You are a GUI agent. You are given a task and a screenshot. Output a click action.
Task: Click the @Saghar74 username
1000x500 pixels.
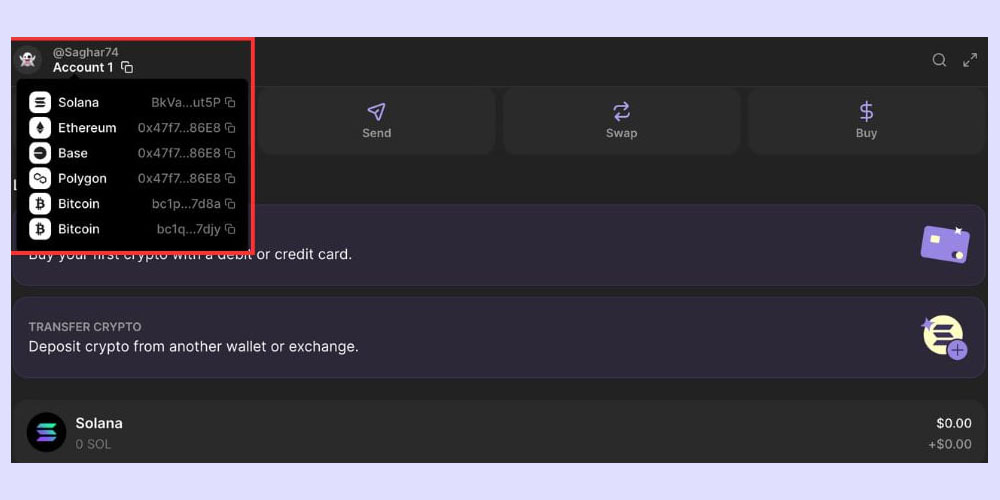point(85,52)
